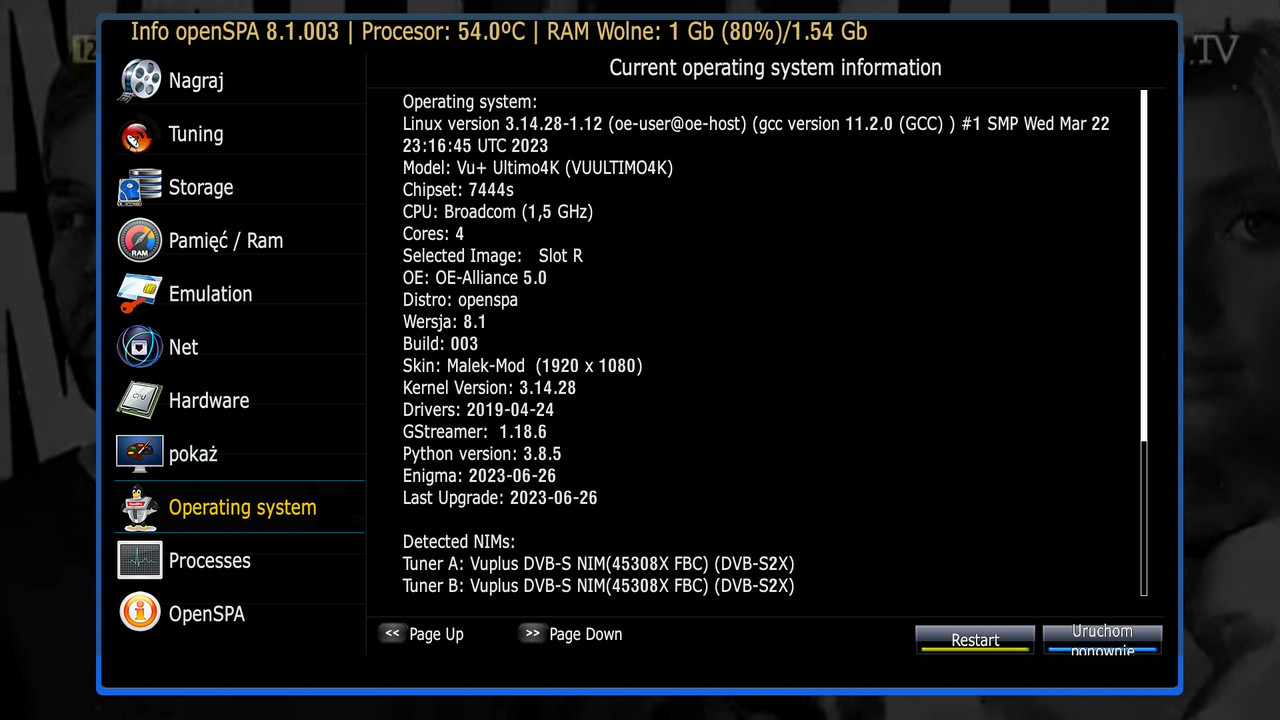Switch to the Tuning menu entry
The height and width of the screenshot is (720, 1280).
tap(240, 134)
